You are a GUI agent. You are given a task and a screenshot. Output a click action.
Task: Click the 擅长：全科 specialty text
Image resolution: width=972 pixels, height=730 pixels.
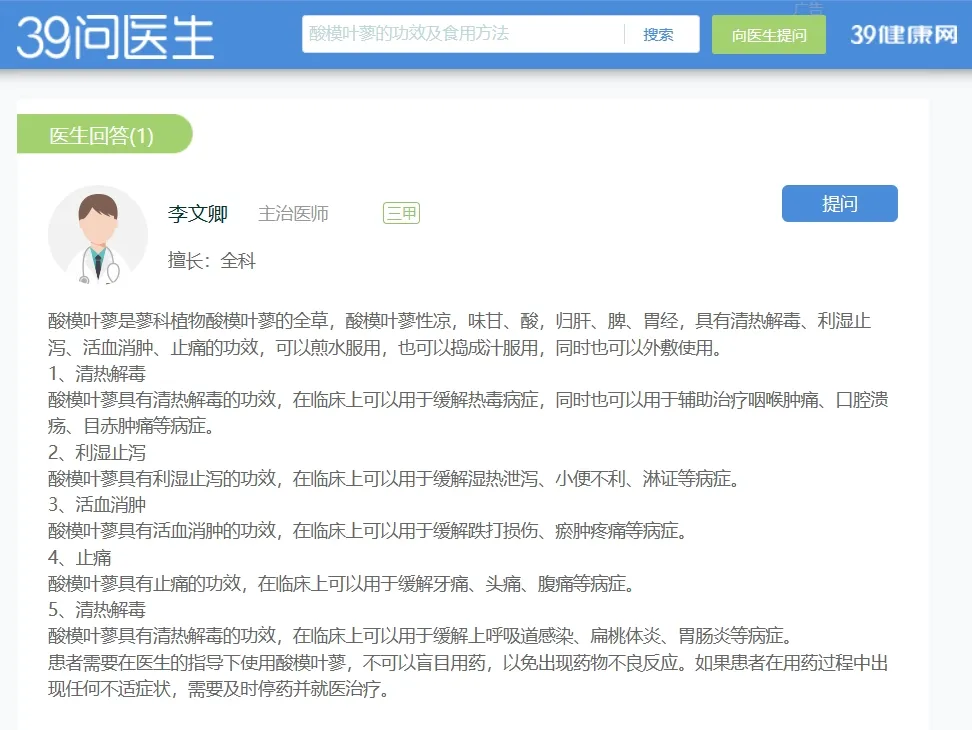(212, 261)
